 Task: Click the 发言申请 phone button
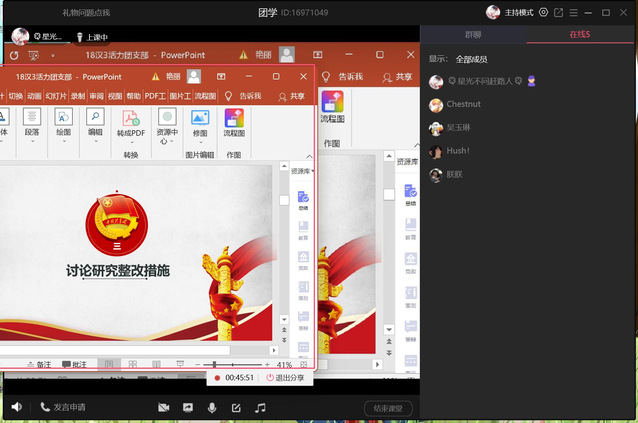(x=63, y=407)
